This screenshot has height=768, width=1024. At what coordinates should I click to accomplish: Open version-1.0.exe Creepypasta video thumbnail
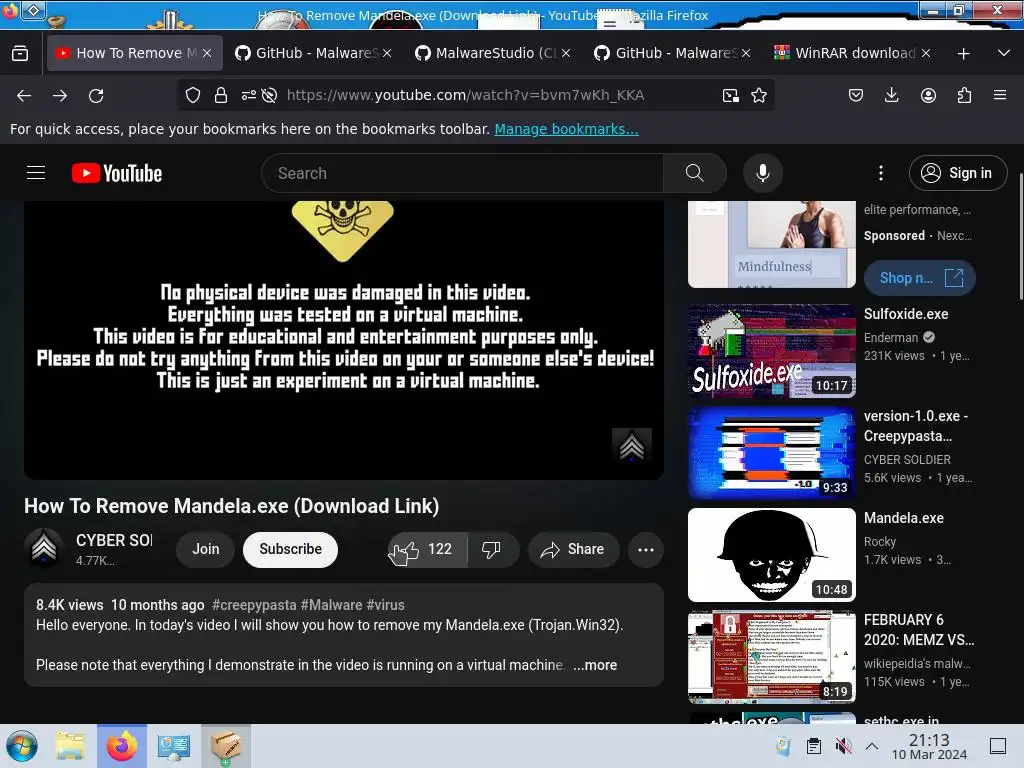click(x=771, y=453)
